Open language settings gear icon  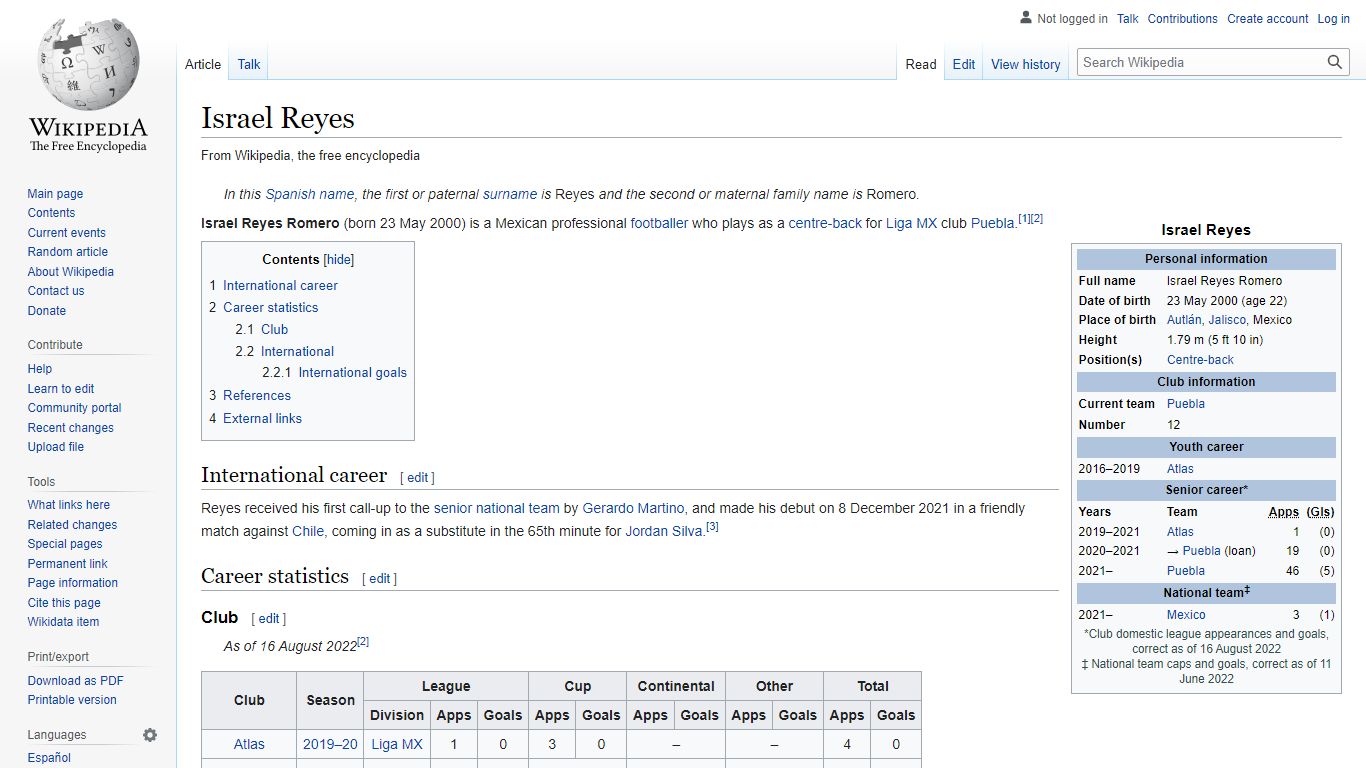point(150,735)
